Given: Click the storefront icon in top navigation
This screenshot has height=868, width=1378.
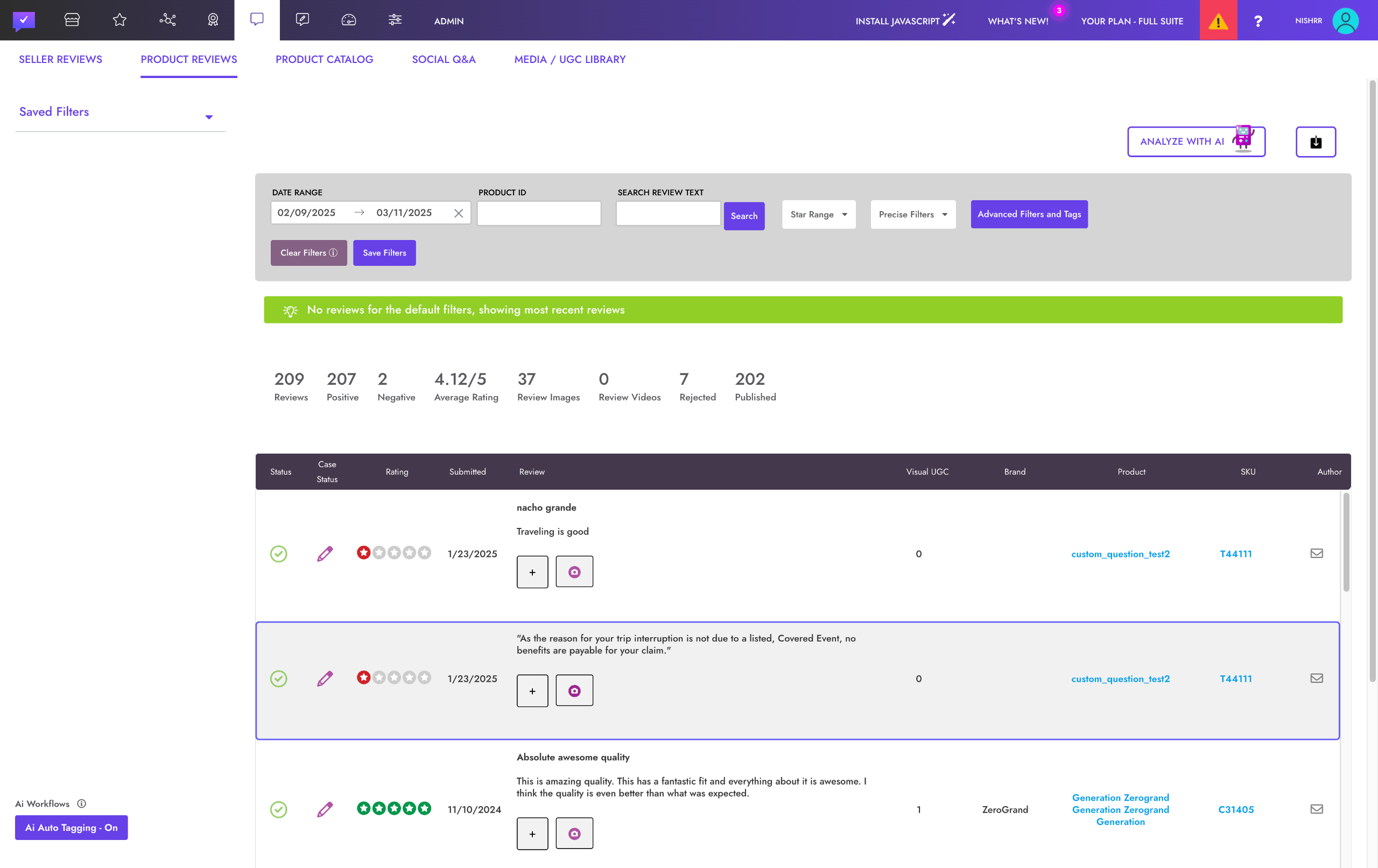Looking at the screenshot, I should pyautogui.click(x=72, y=20).
